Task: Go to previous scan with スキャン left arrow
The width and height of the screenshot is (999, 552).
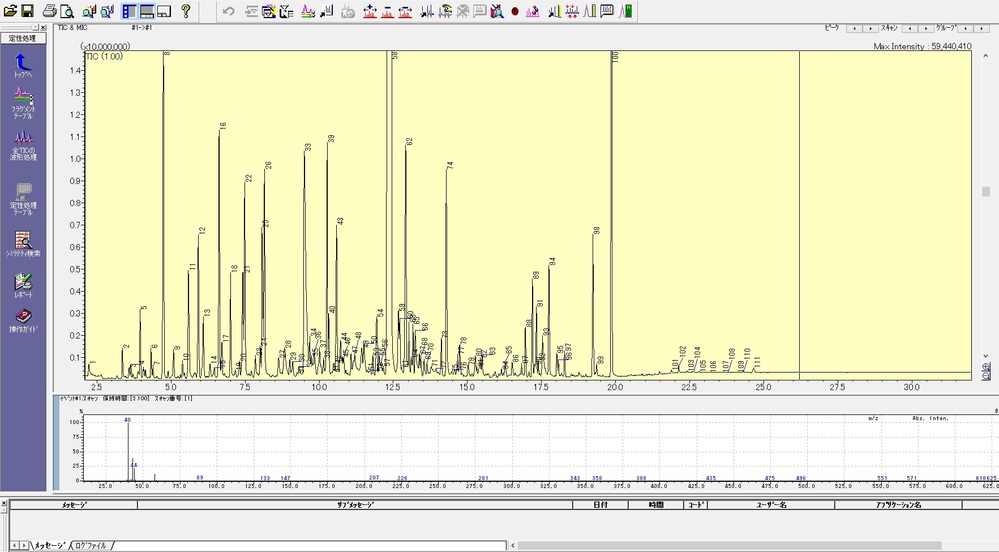Action: click(x=909, y=28)
